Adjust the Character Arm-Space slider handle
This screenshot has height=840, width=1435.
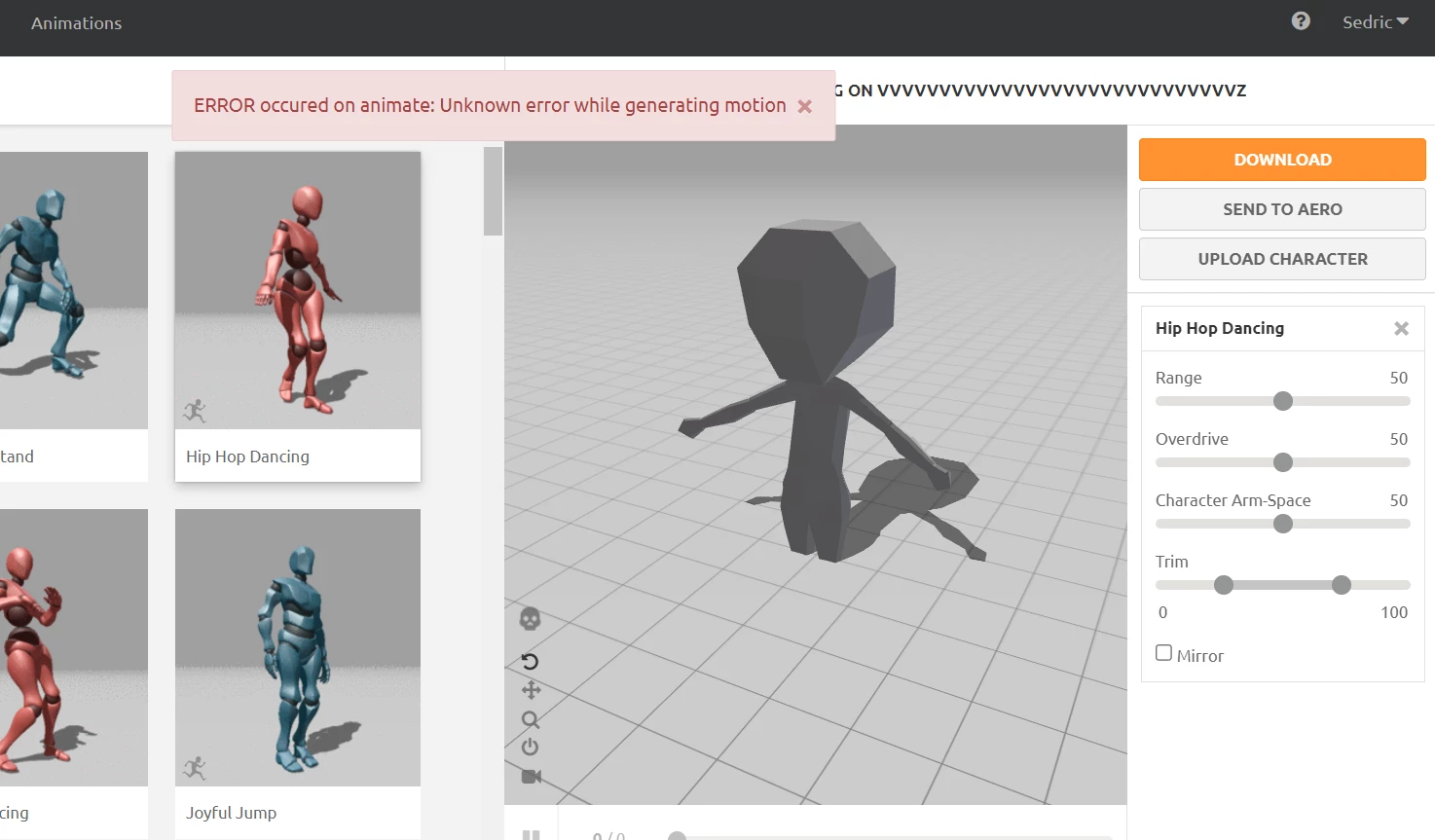coord(1283,524)
